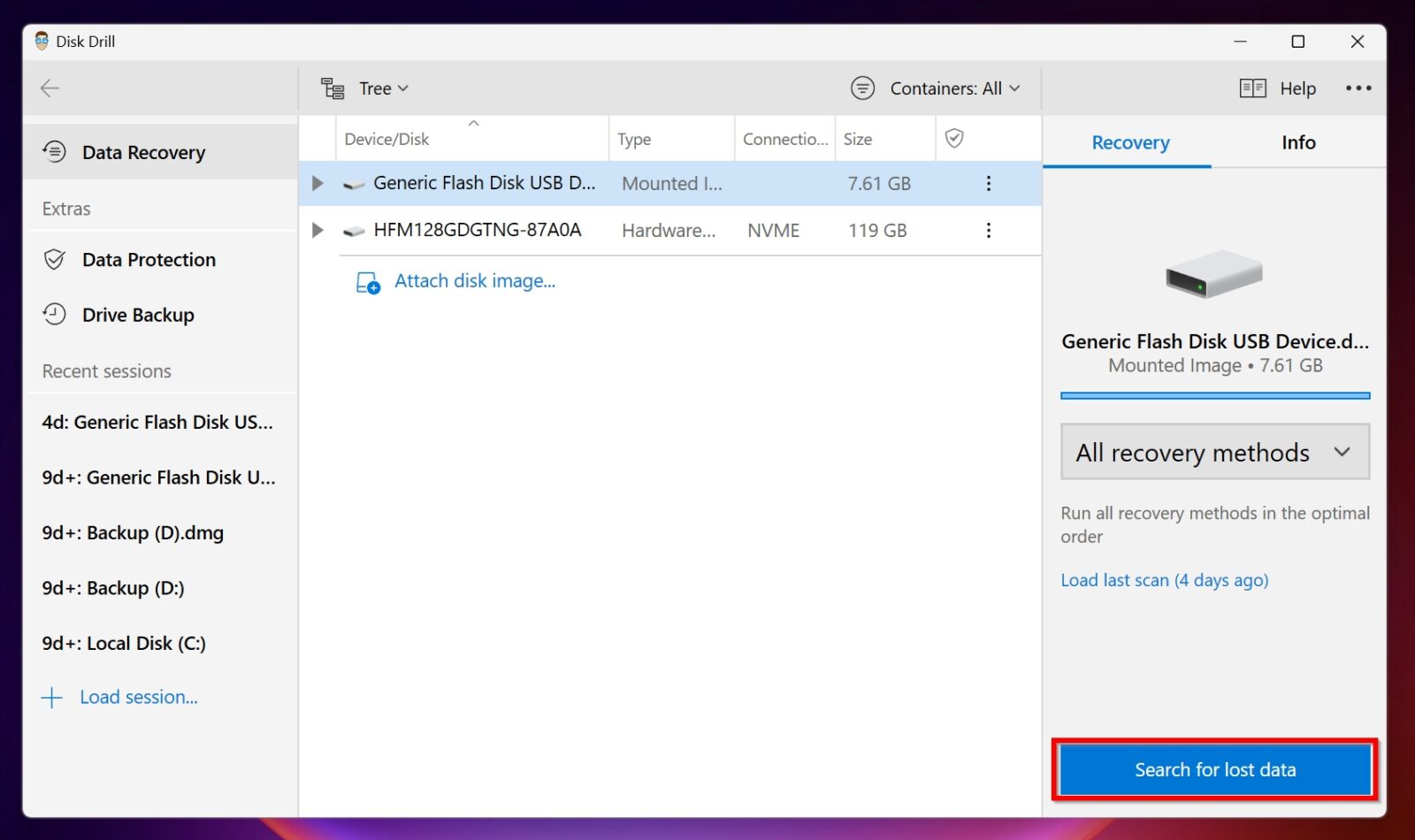Click the Load session plus icon

[53, 698]
